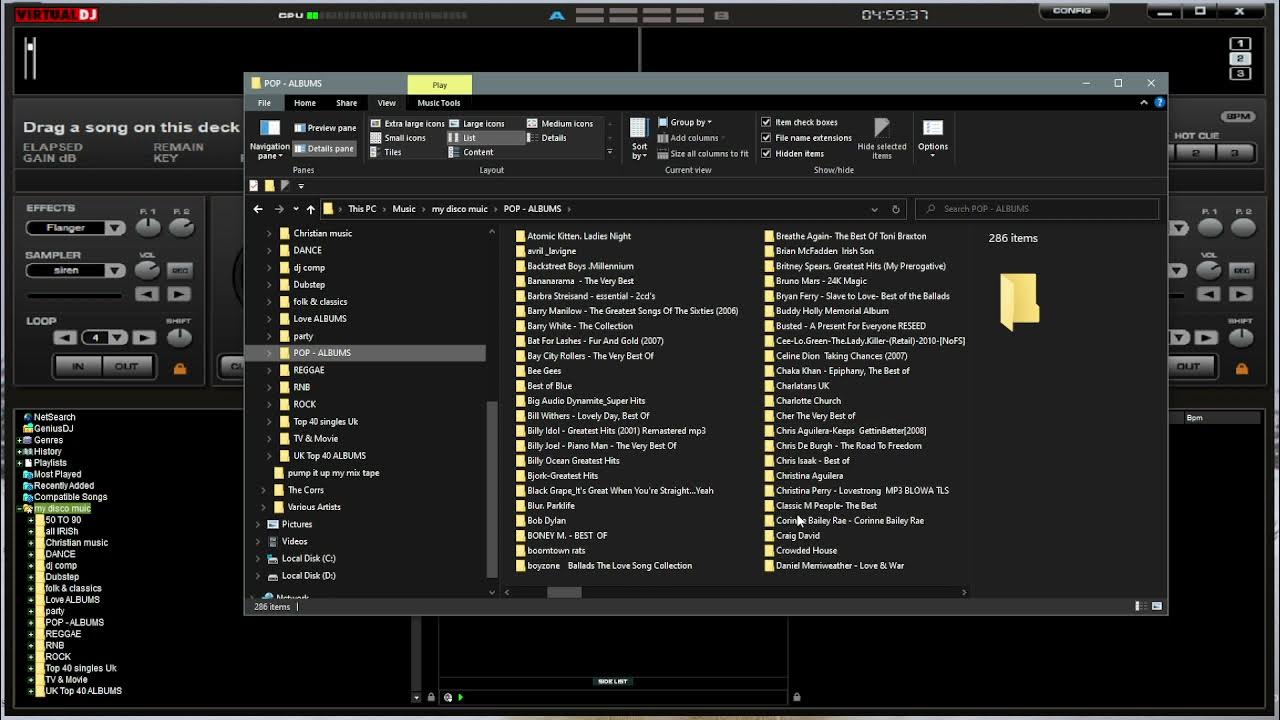Open NetSearch in VirtualDJ browser
This screenshot has height=720, width=1280.
pyautogui.click(x=49, y=417)
